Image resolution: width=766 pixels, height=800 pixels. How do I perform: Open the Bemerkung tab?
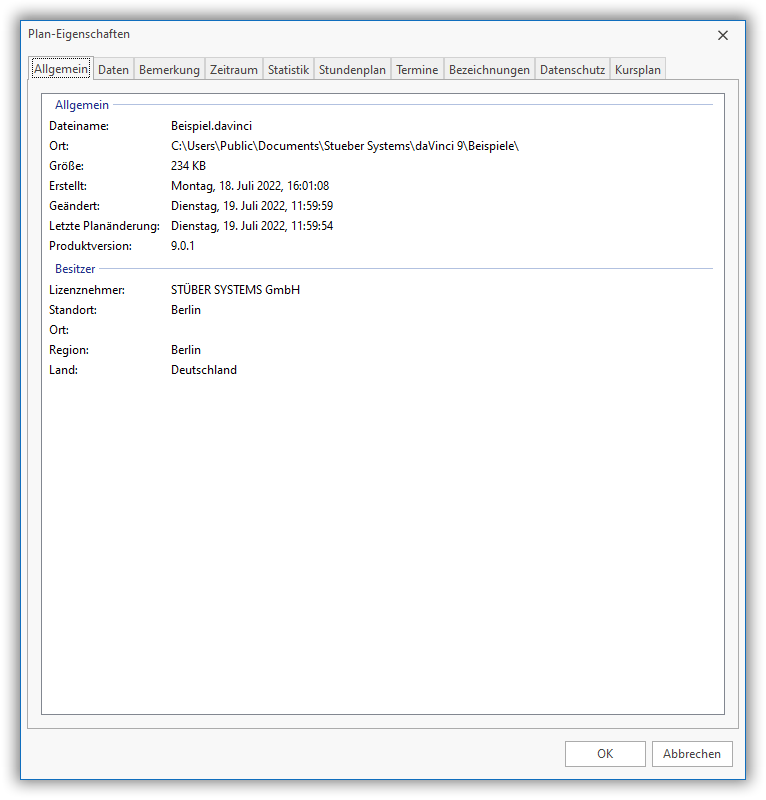(169, 70)
